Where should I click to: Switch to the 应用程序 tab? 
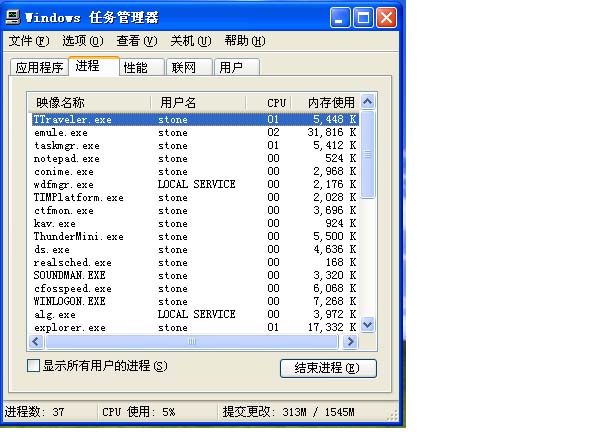click(39, 67)
